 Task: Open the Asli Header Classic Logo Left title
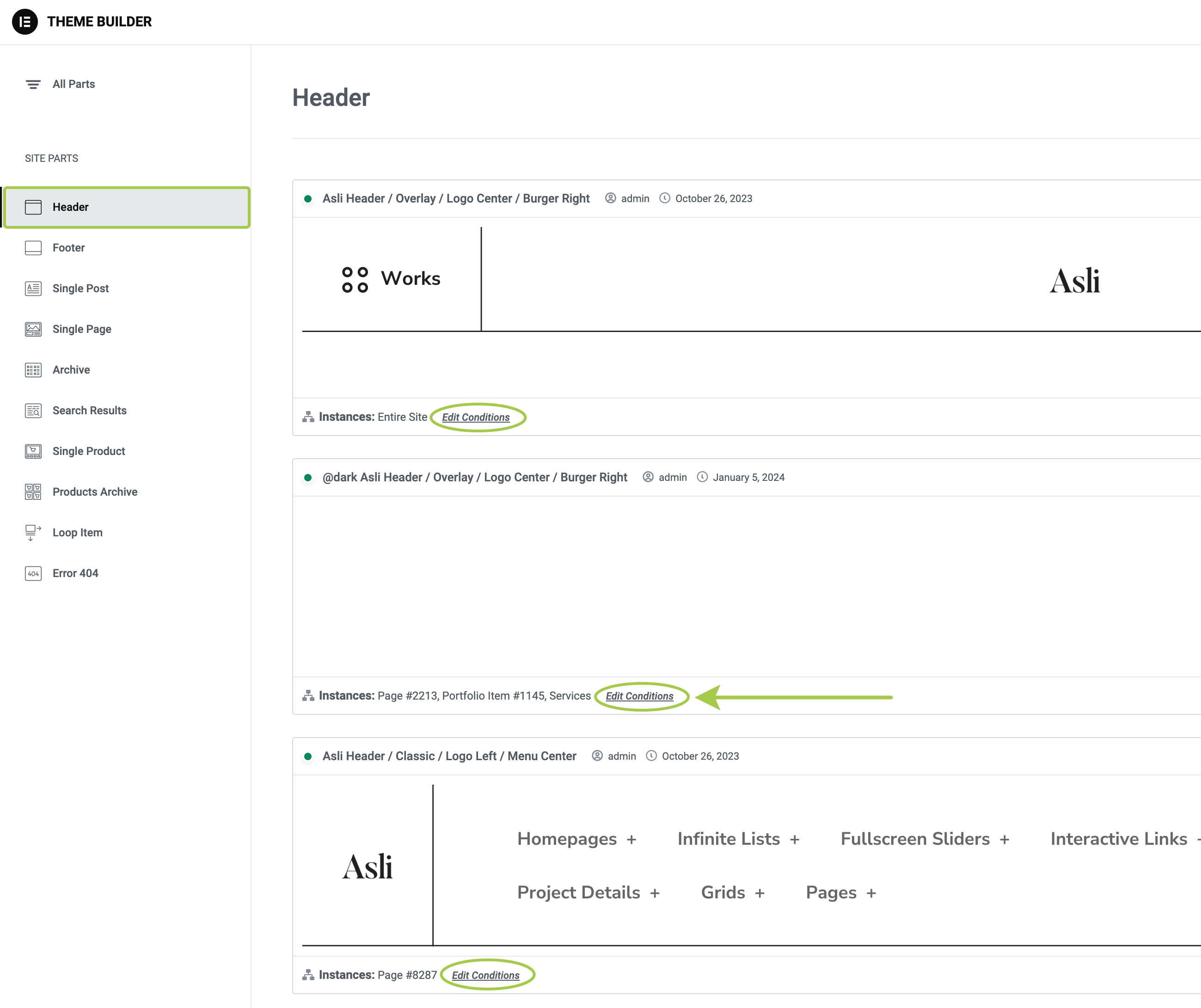(x=449, y=756)
